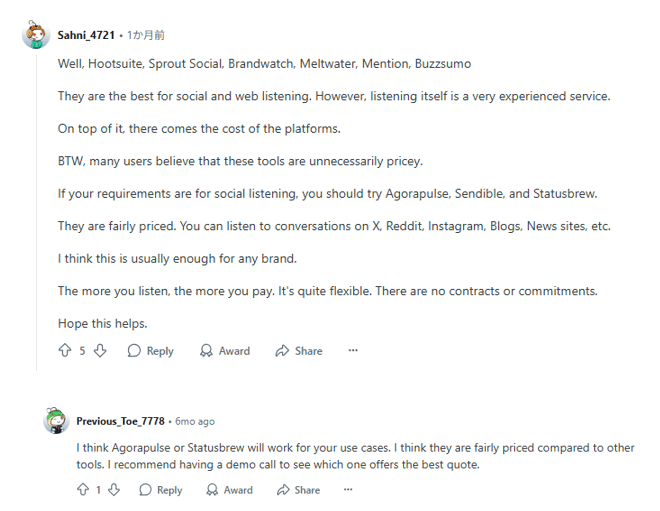Reply to Sahni_4721's comment
The width and height of the screenshot is (660, 511).
click(x=150, y=351)
